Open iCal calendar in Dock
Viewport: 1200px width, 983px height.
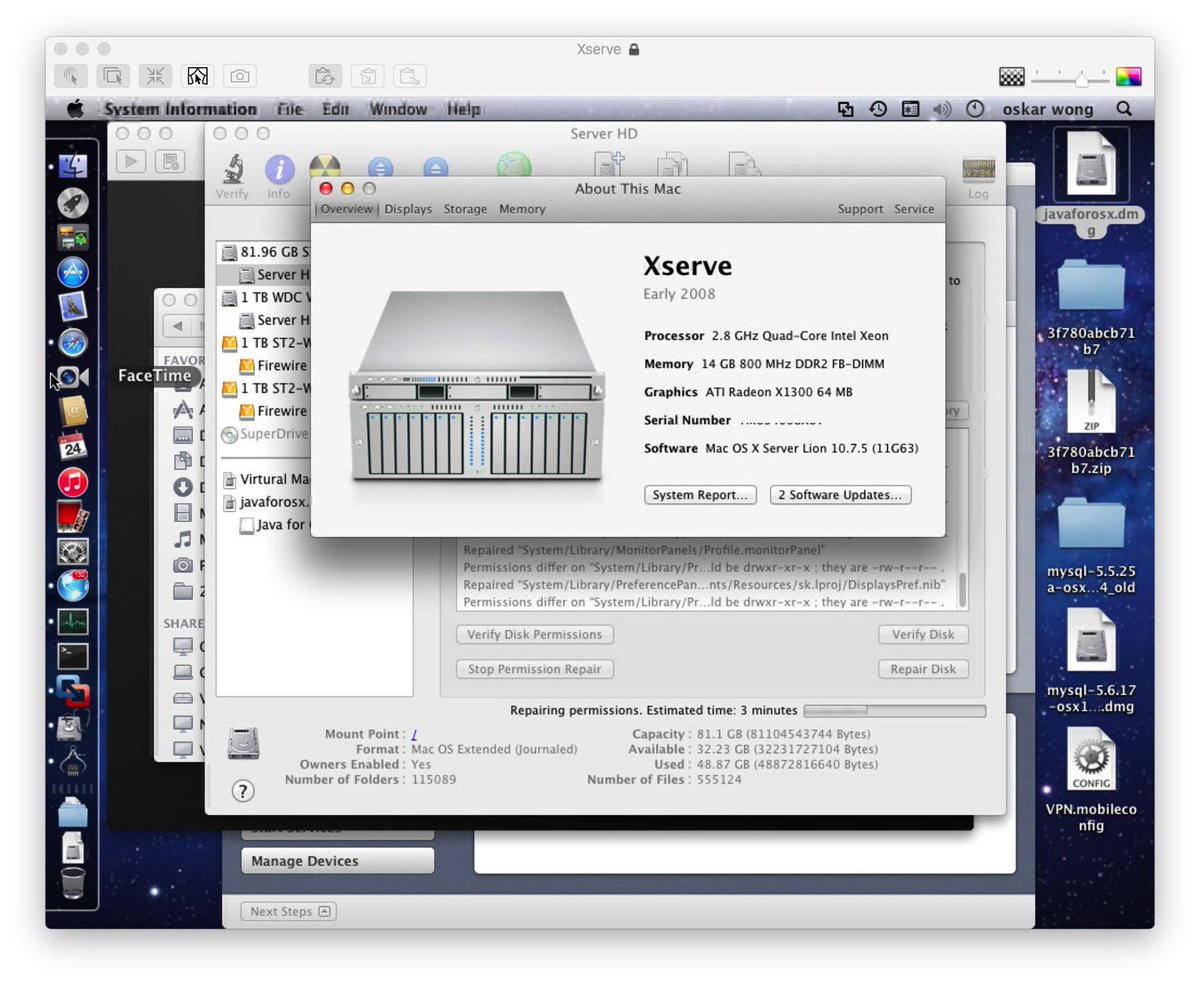click(73, 447)
